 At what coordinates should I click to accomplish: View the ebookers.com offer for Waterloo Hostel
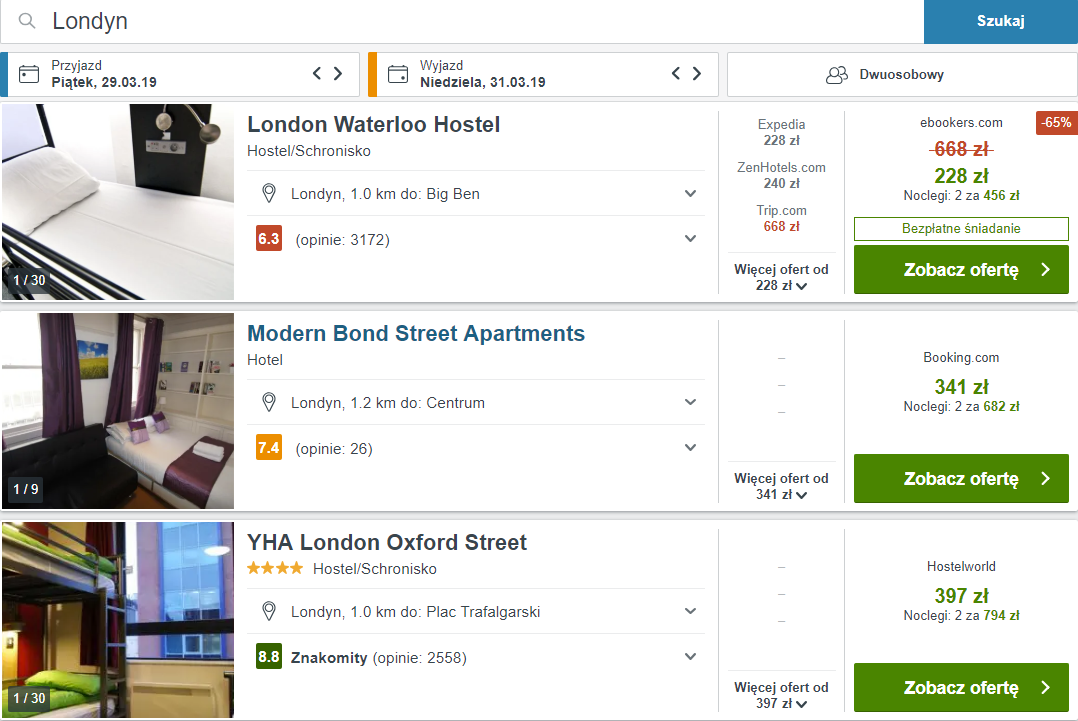(x=960, y=270)
